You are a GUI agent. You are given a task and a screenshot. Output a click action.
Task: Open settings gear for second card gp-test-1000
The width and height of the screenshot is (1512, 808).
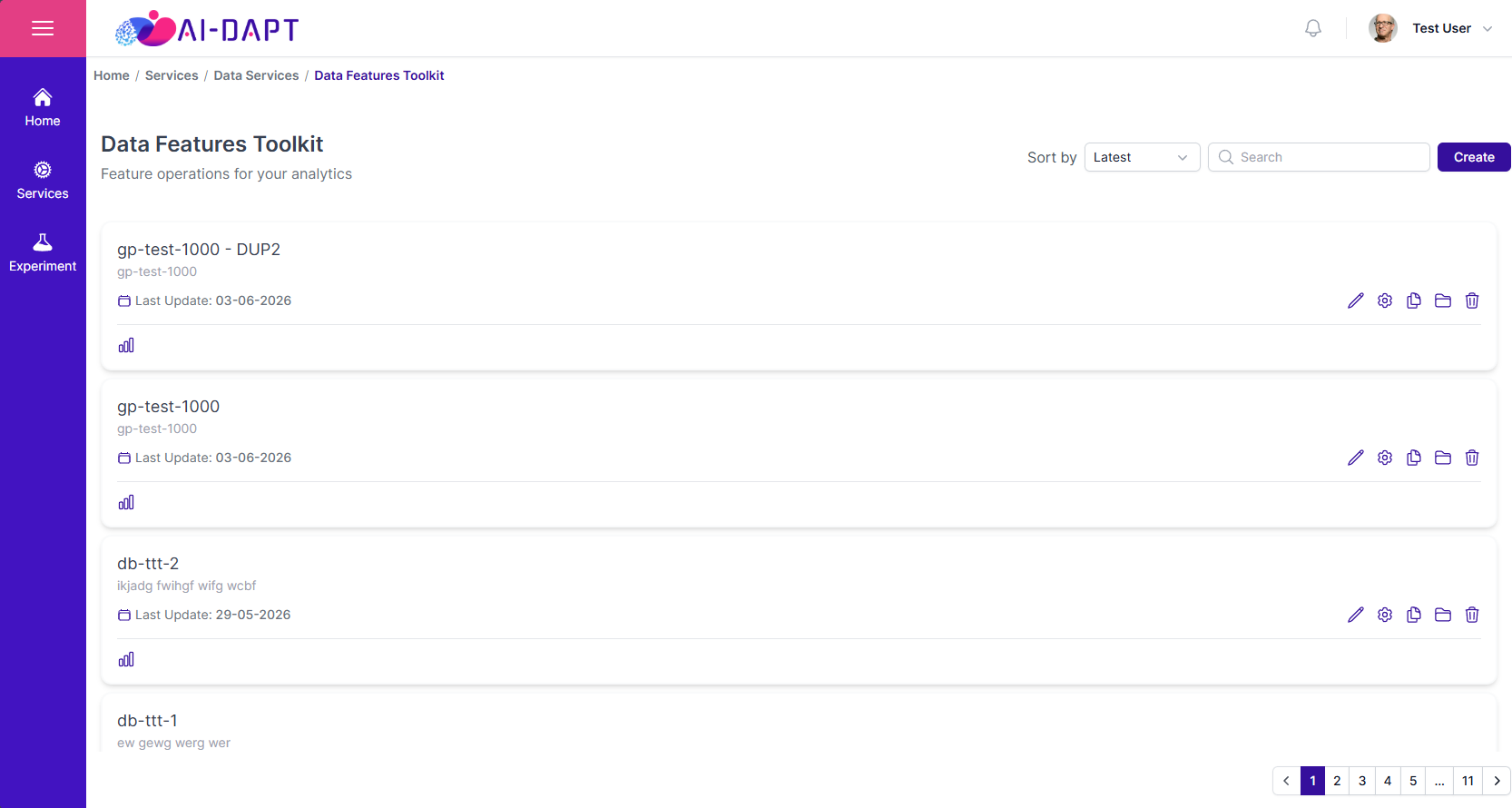point(1385,458)
